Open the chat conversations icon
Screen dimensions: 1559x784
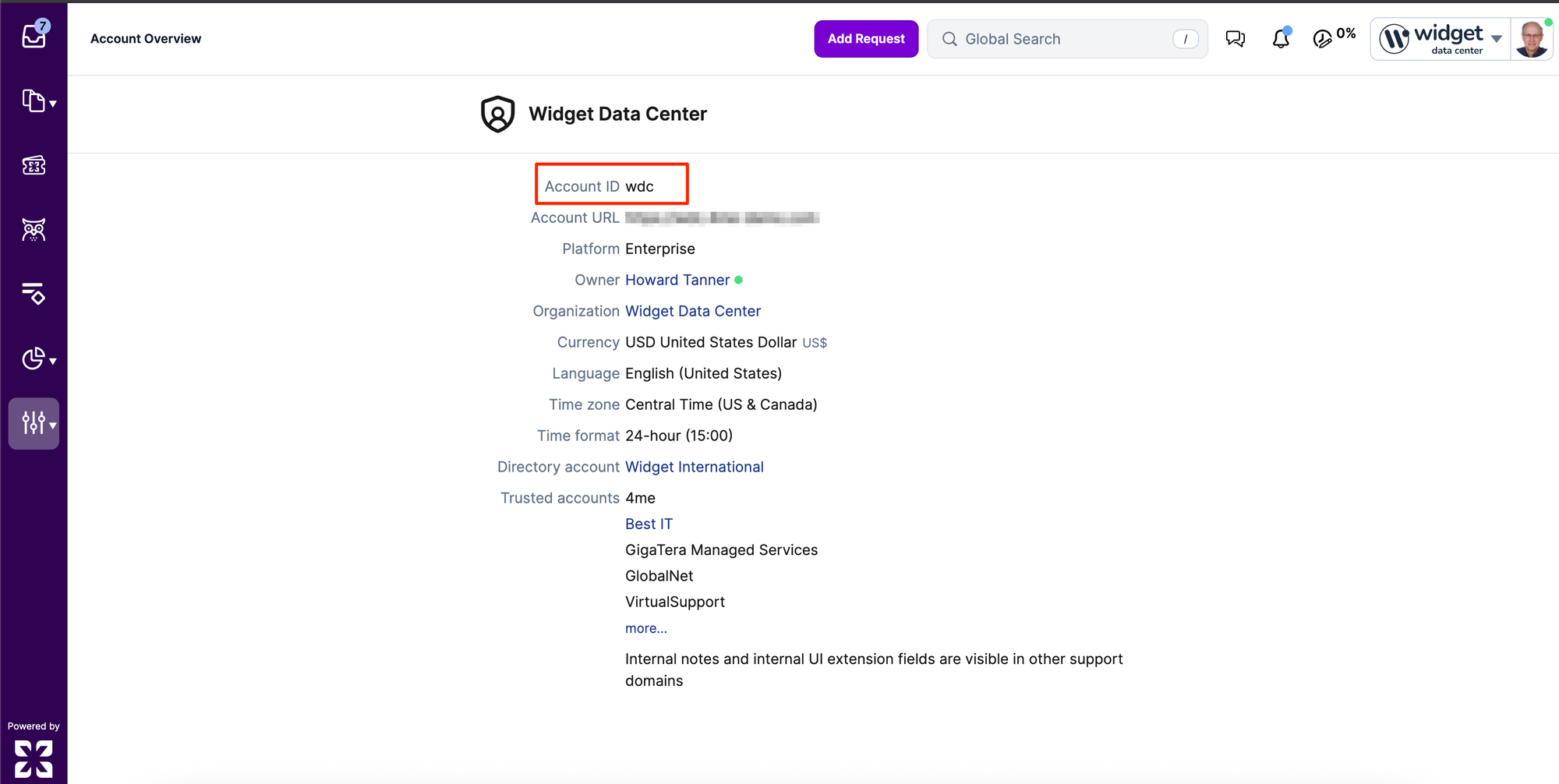pyautogui.click(x=1236, y=39)
